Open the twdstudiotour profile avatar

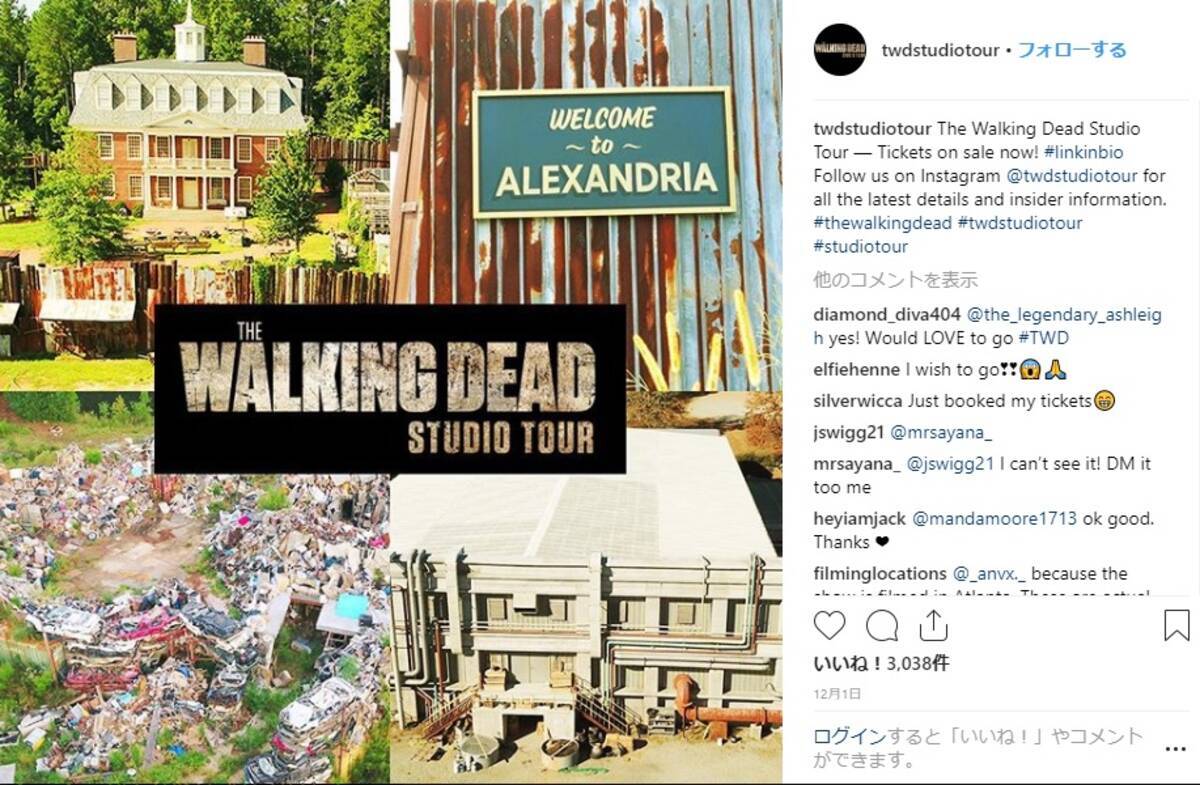(840, 50)
